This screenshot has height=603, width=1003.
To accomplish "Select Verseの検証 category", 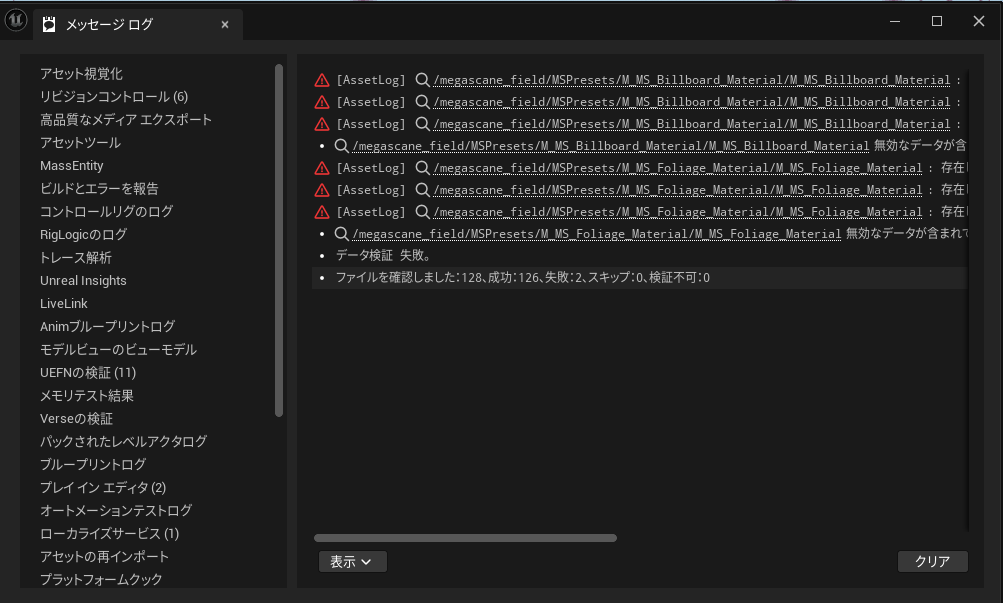I will click(x=76, y=419).
